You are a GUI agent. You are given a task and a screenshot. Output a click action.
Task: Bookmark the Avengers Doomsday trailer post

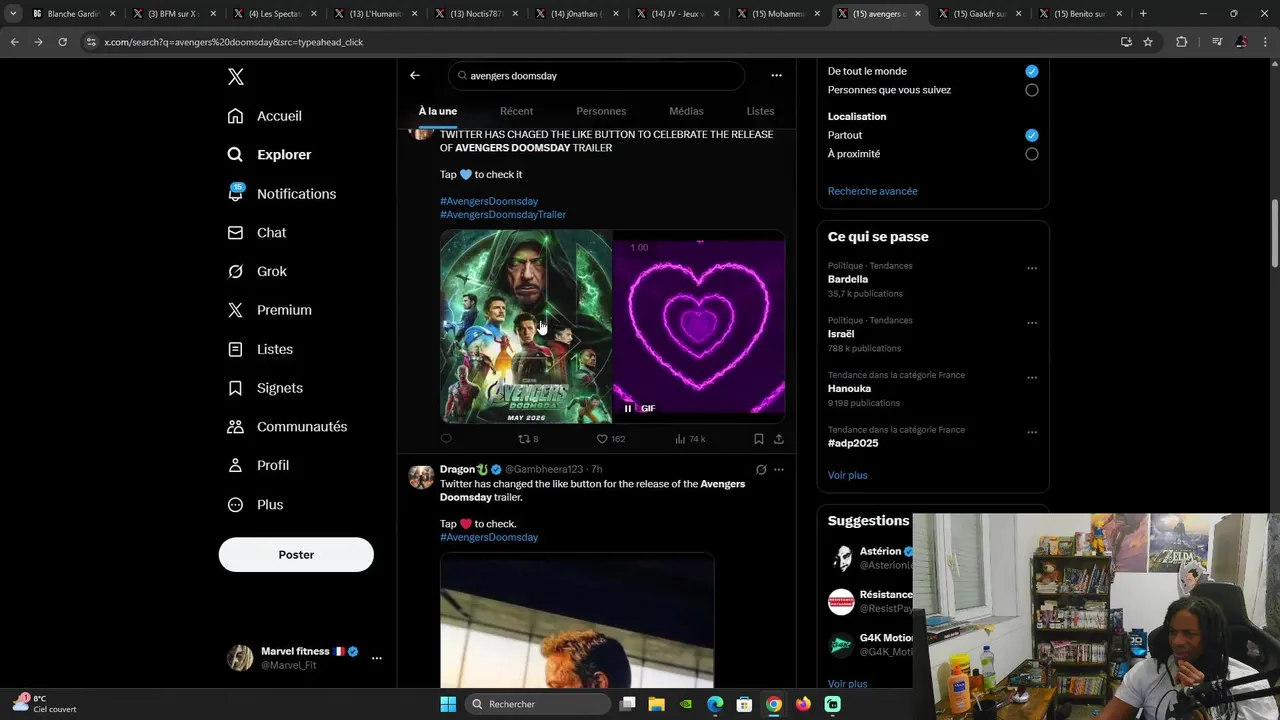tap(759, 439)
